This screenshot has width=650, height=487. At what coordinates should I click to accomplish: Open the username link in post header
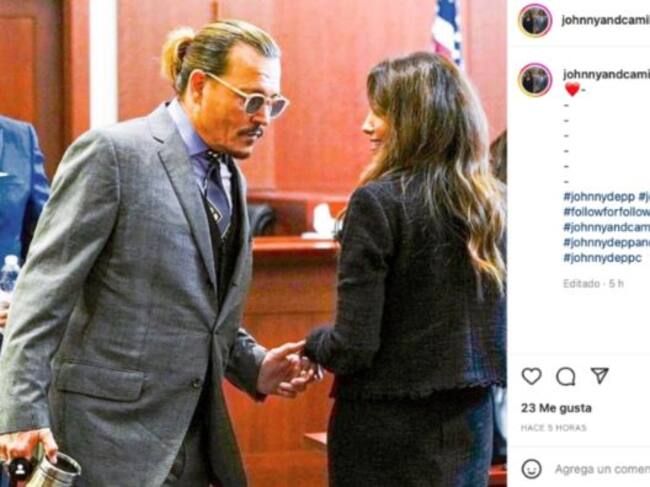tap(605, 20)
